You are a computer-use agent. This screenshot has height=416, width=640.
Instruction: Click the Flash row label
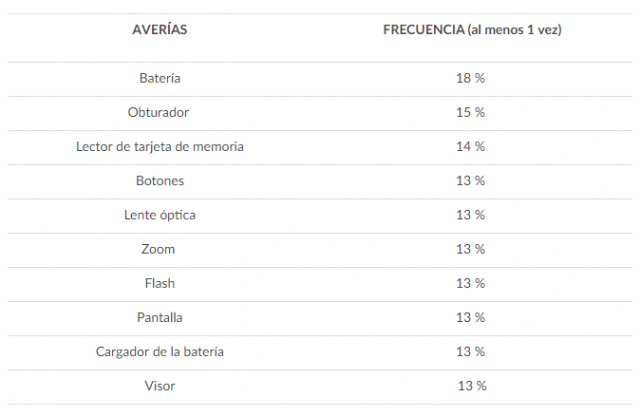pyautogui.click(x=160, y=283)
